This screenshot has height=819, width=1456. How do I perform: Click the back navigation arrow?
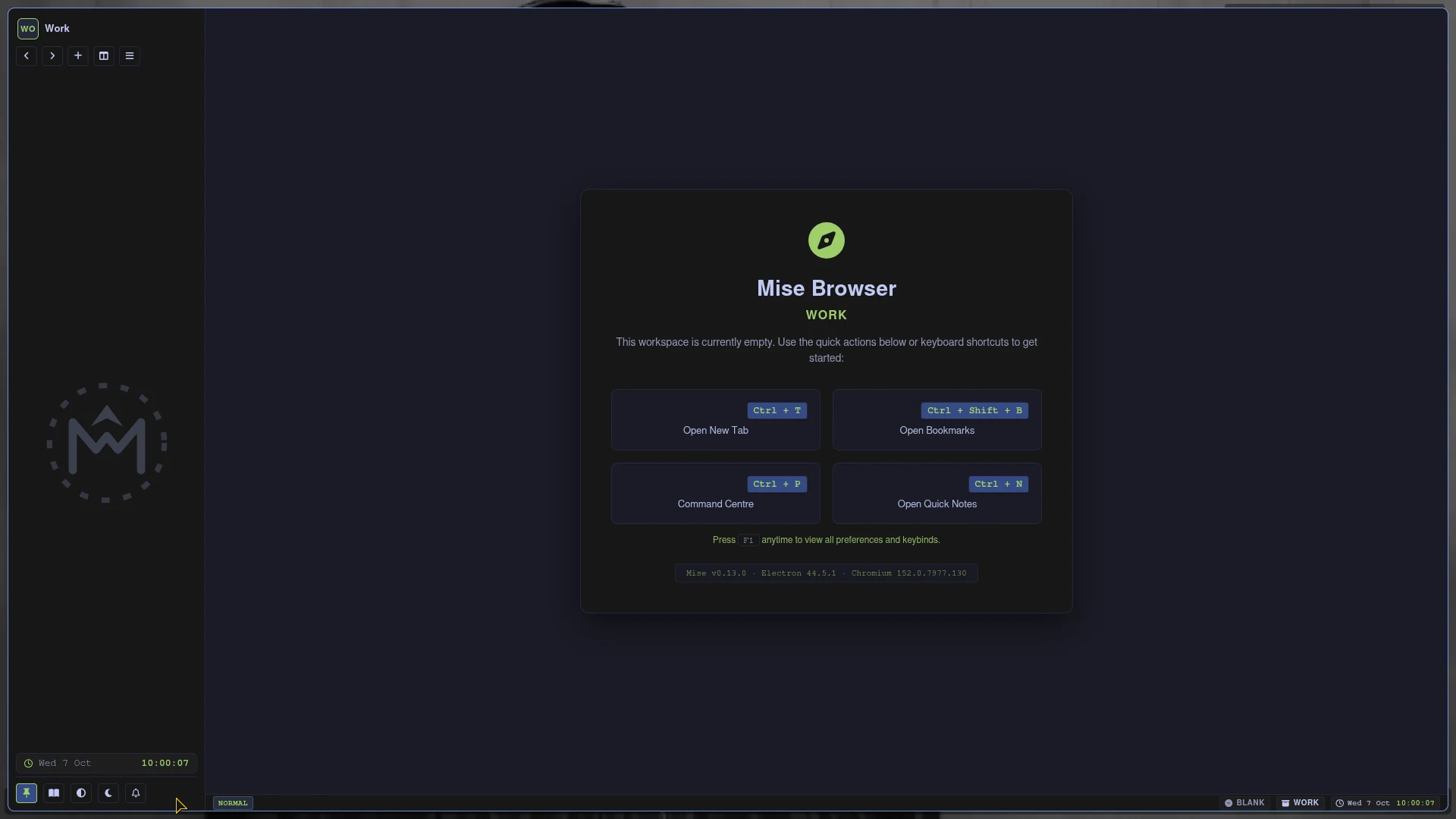[27, 56]
